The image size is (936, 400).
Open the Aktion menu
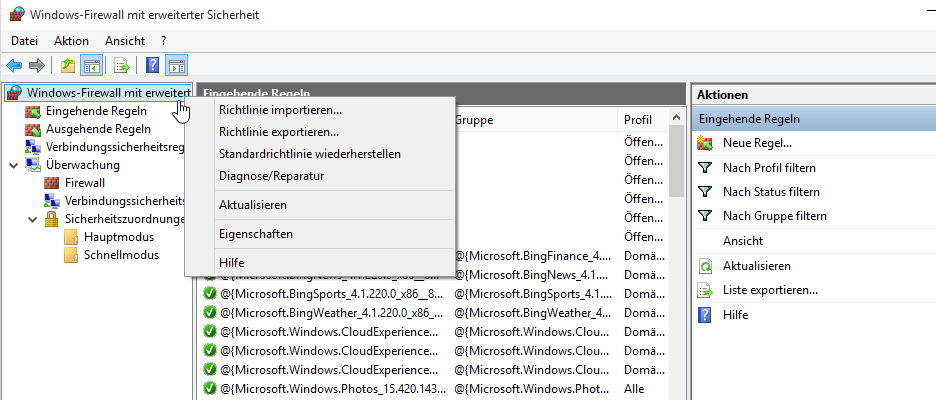click(71, 41)
